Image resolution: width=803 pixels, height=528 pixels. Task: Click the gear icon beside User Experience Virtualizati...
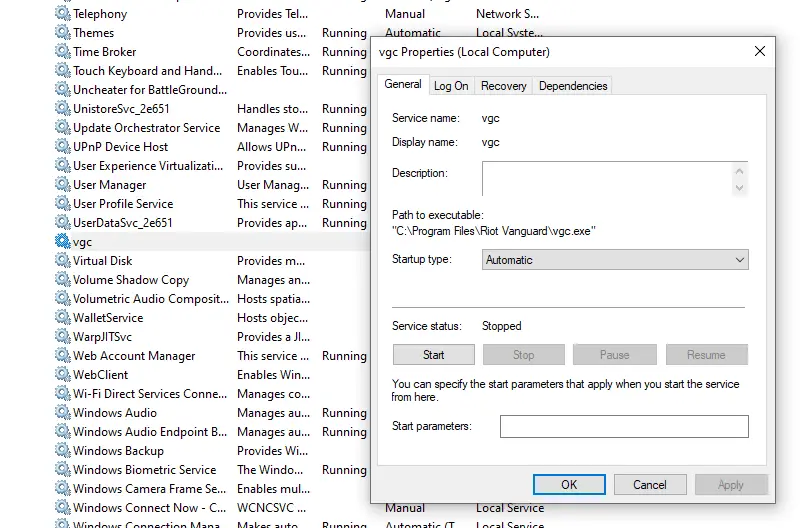click(x=62, y=165)
